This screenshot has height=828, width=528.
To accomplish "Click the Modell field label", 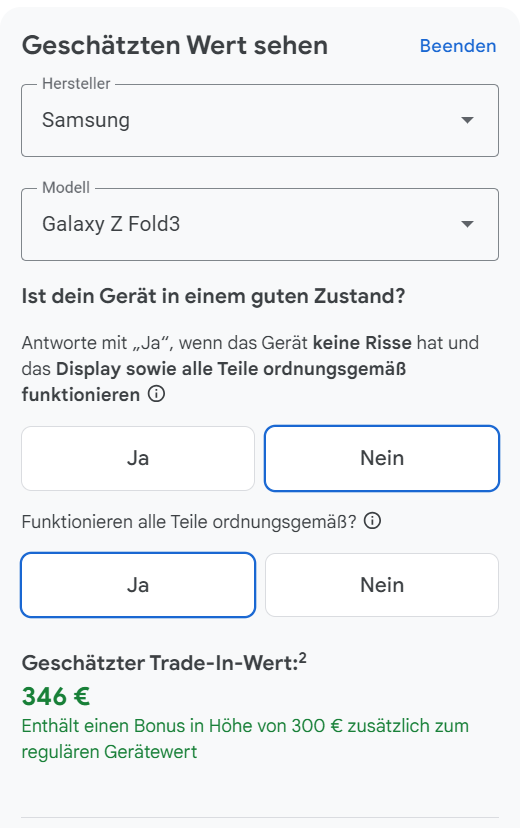I will pyautogui.click(x=66, y=187).
